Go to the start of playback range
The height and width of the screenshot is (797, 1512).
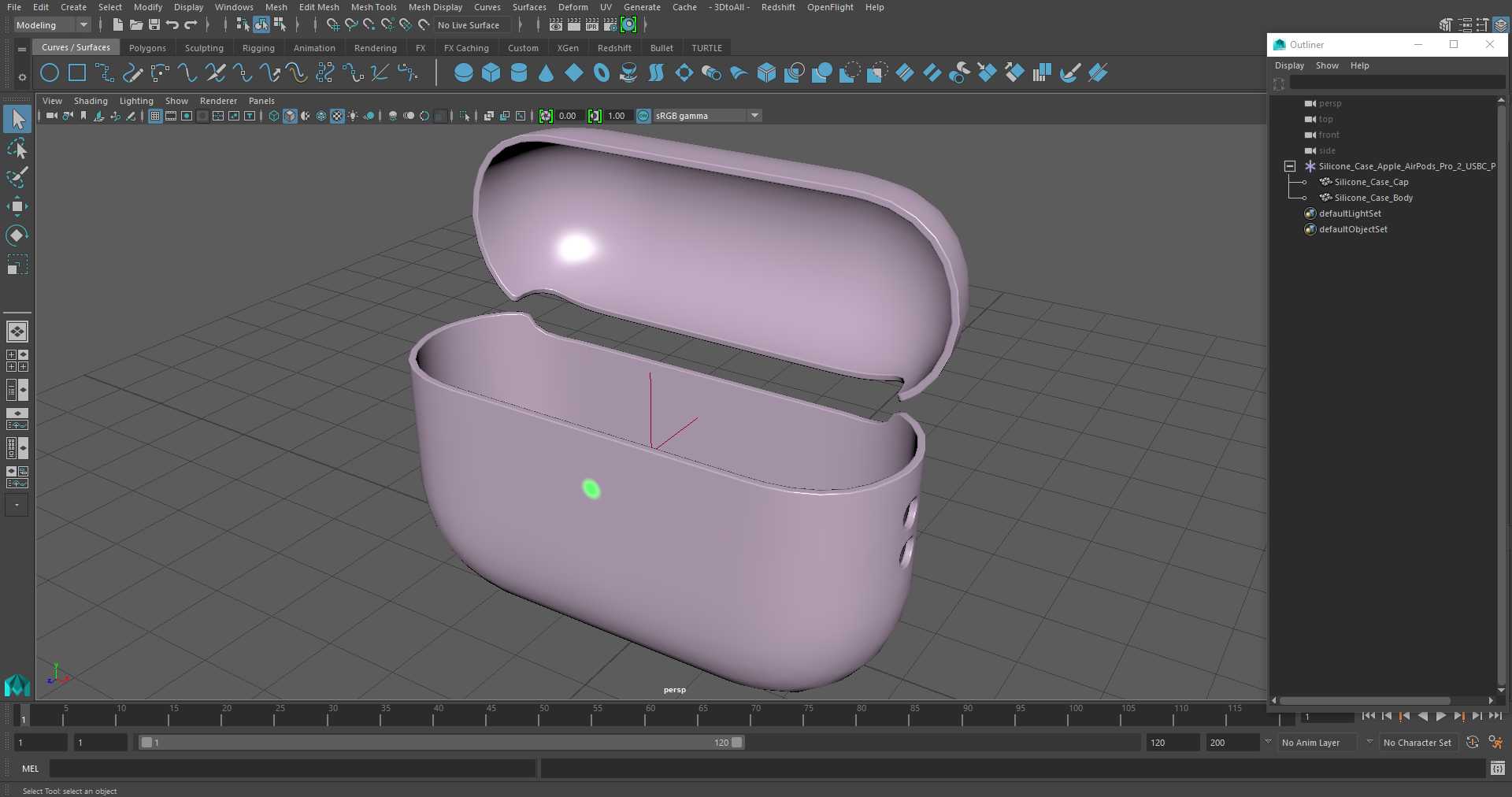pos(1369,716)
